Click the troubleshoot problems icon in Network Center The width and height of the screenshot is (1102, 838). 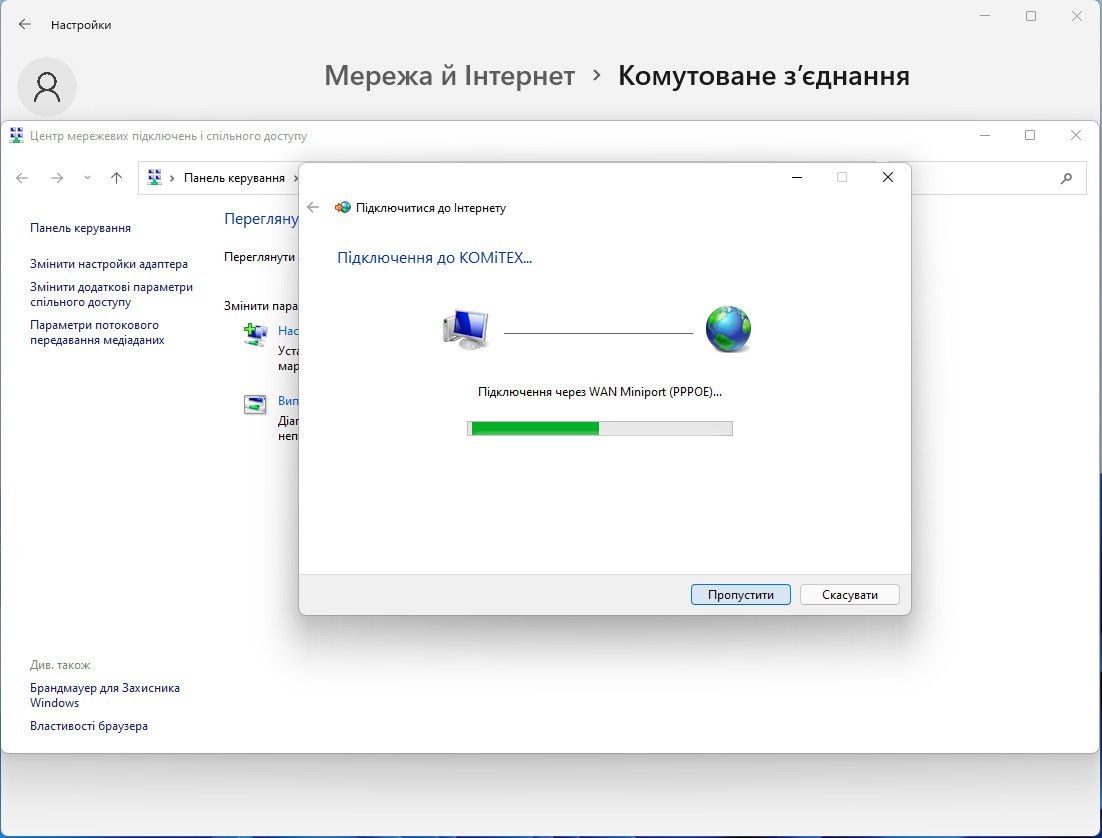coord(255,404)
